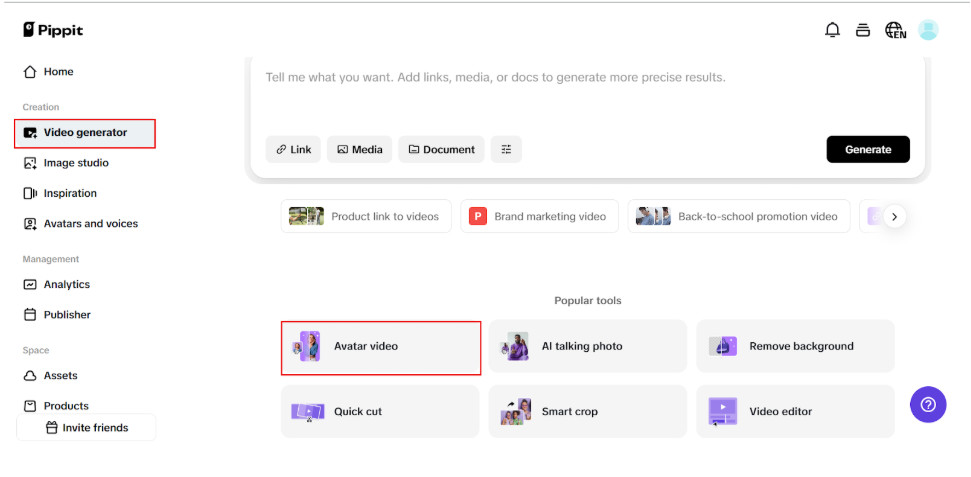Click the Management section label
Screen dimensions: 971x477
[51, 259]
